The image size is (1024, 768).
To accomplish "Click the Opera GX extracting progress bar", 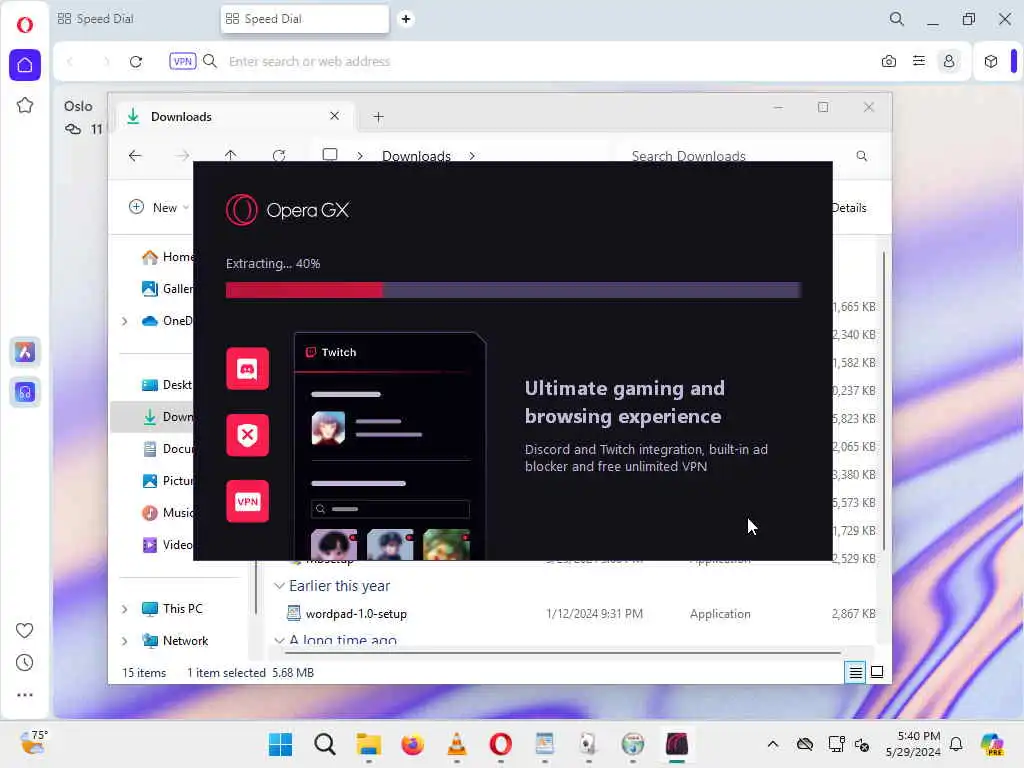I will 513,290.
